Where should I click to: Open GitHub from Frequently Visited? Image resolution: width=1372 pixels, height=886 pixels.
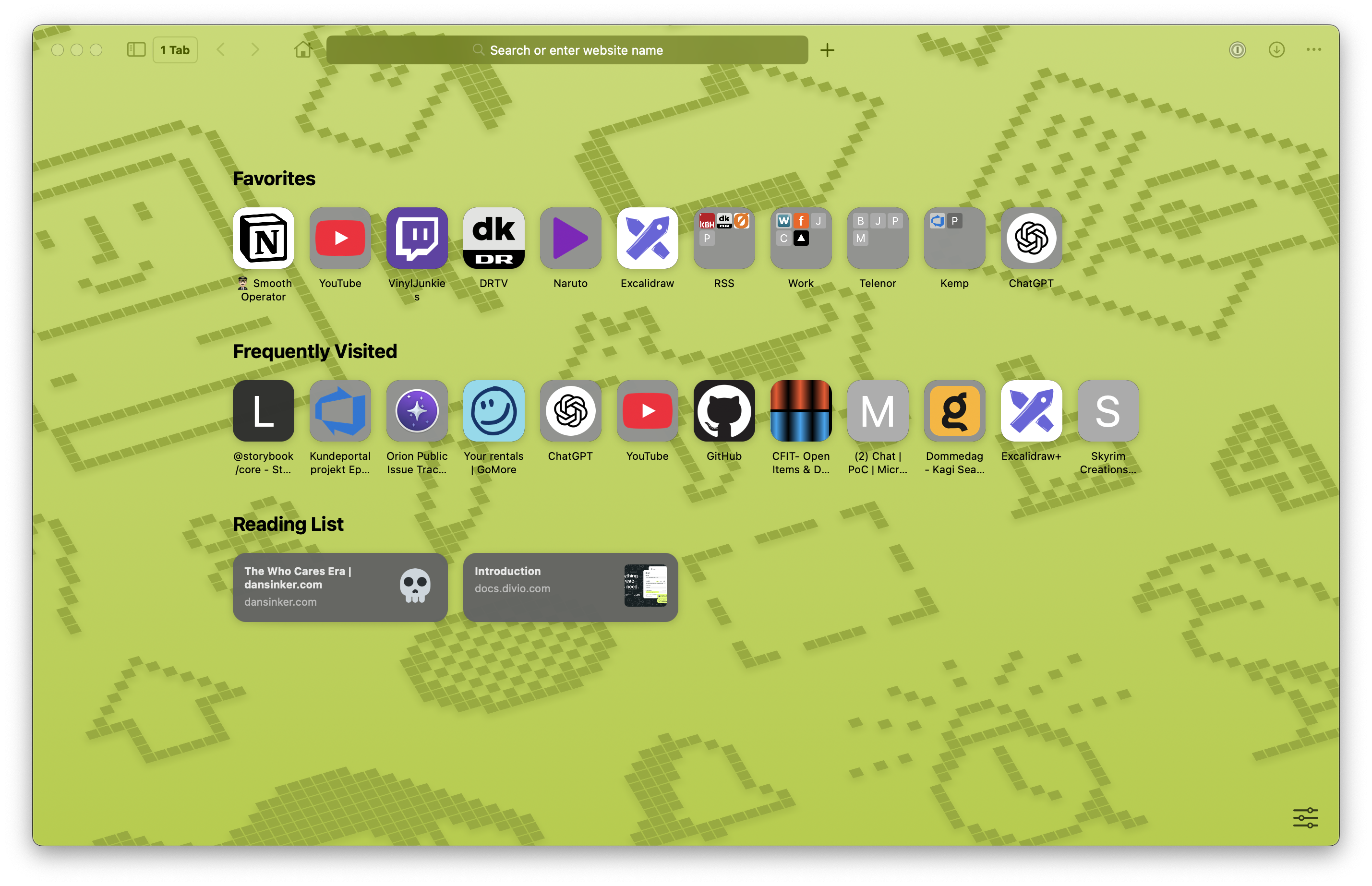point(723,411)
